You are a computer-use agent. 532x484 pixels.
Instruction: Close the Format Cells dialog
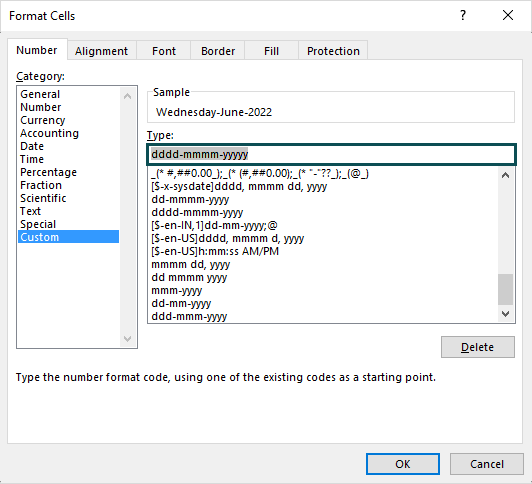tap(508, 15)
